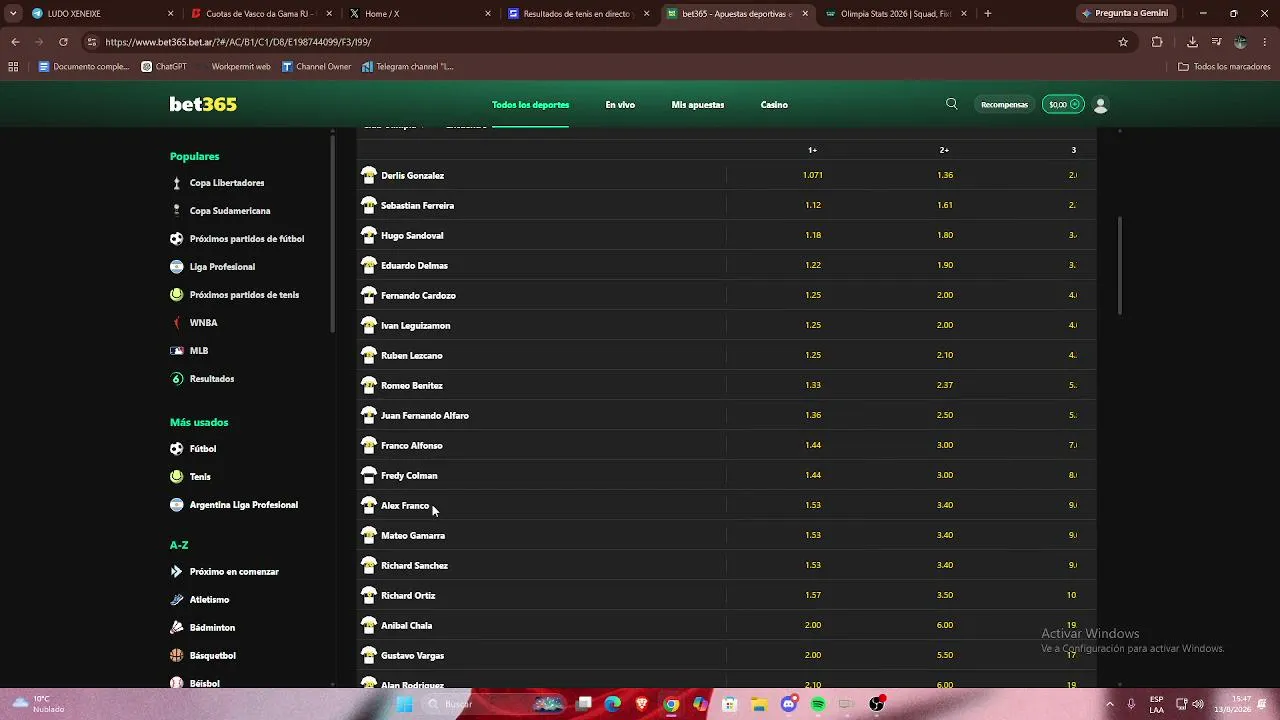
Task: Open Mis apuestas
Action: [698, 105]
